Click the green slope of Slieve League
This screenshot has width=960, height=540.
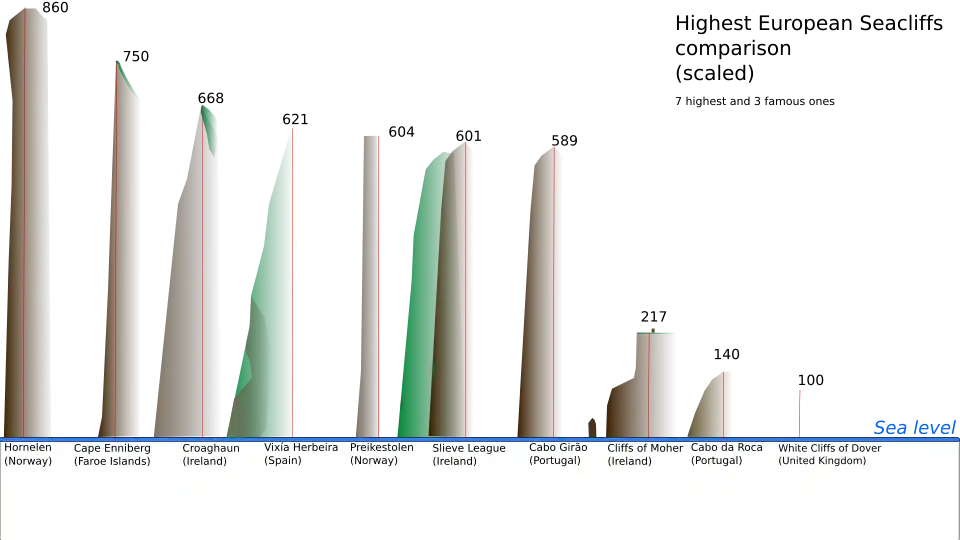[x=420, y=300]
